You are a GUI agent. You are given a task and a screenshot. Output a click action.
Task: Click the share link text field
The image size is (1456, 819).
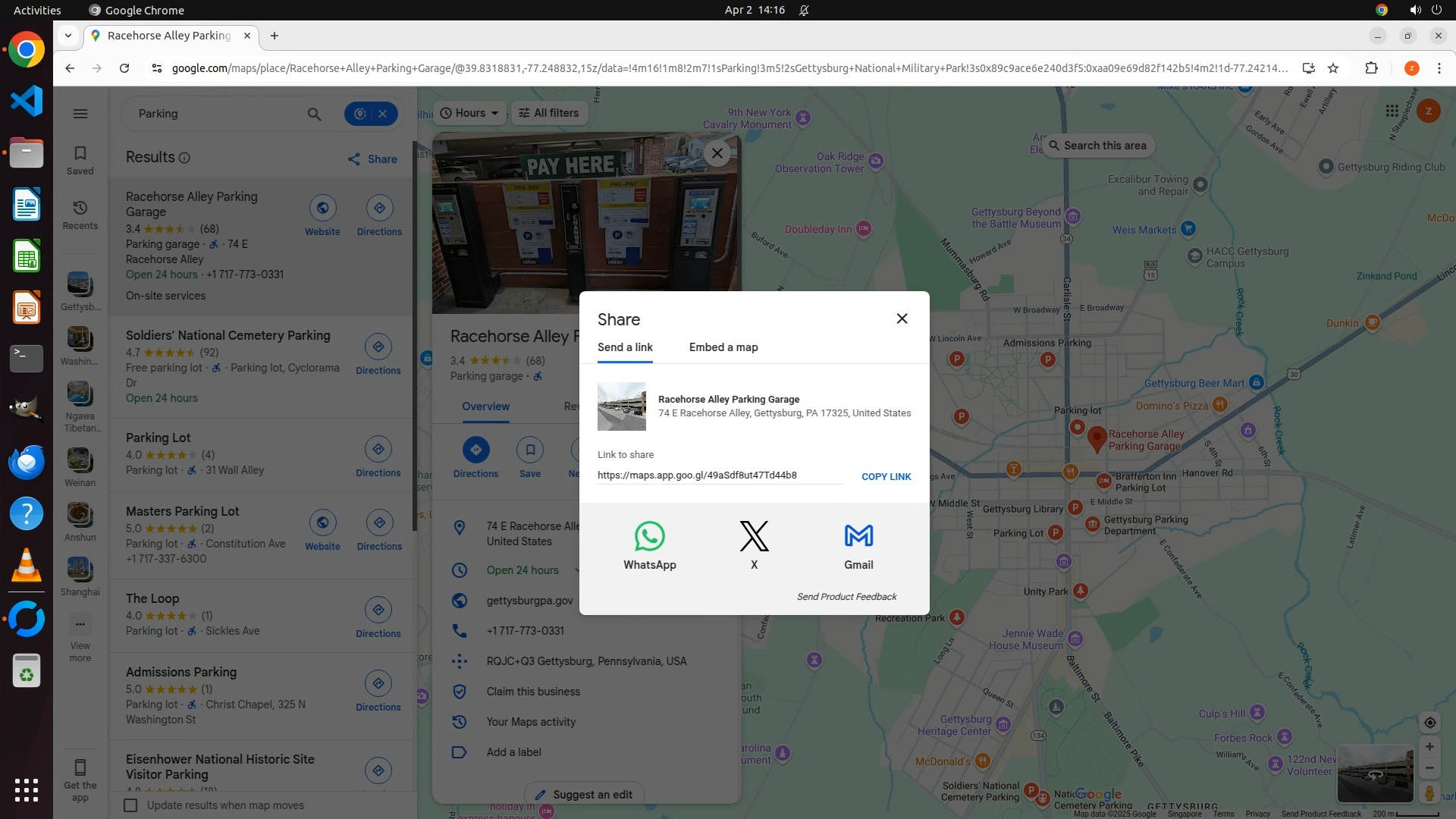point(719,475)
